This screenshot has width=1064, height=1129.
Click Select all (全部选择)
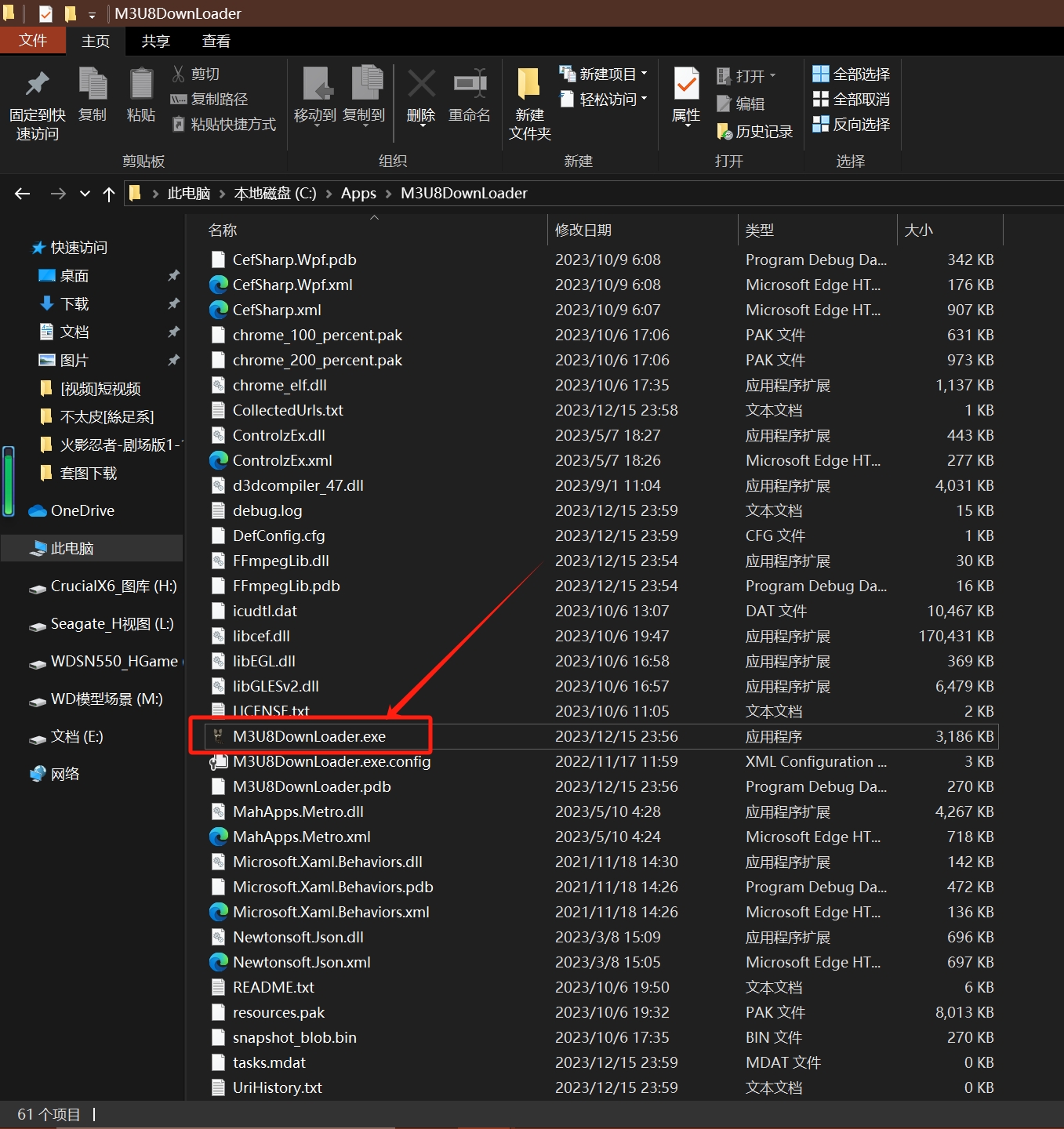point(852,74)
